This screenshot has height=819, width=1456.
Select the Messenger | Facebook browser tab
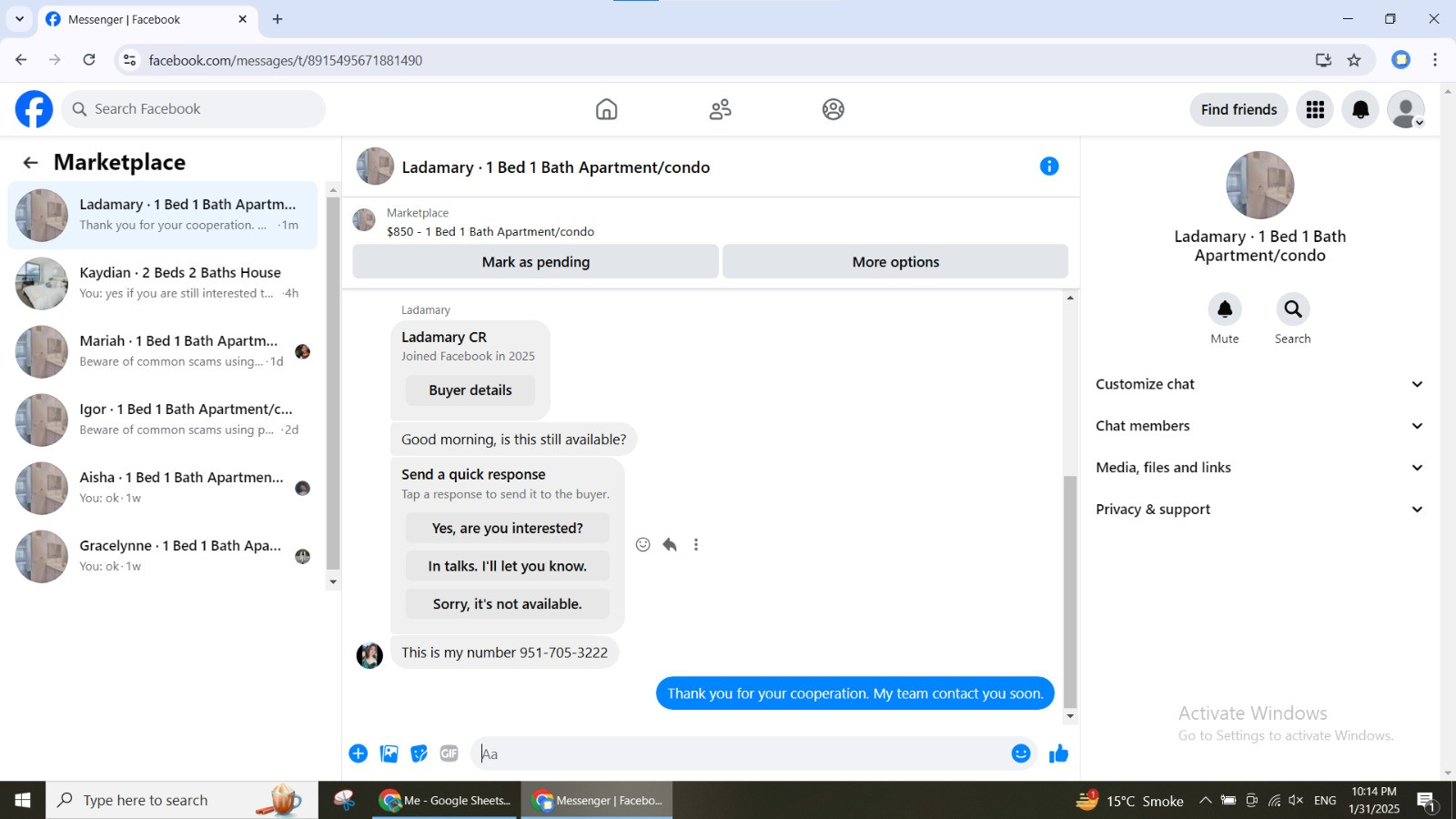(x=147, y=20)
